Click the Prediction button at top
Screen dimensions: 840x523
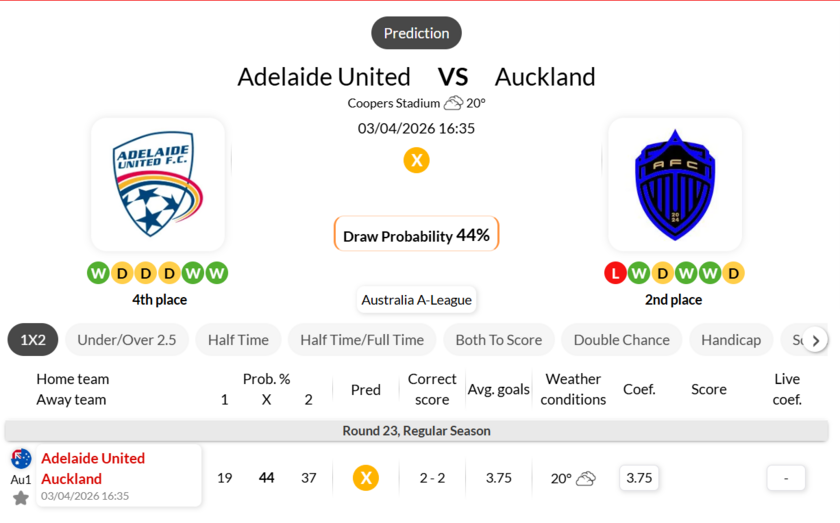point(416,33)
